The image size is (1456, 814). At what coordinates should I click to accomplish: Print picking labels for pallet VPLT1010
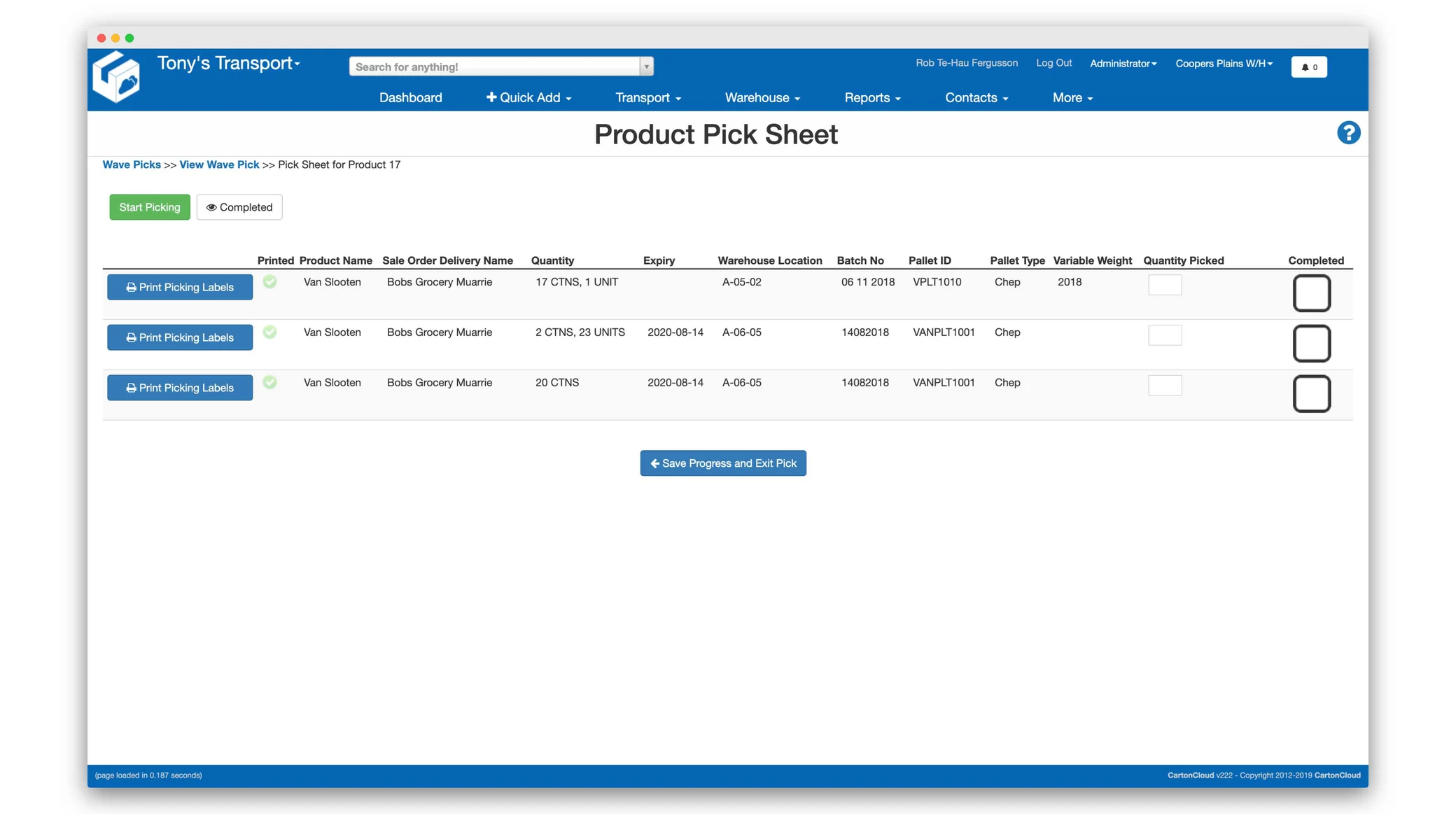tap(180, 288)
